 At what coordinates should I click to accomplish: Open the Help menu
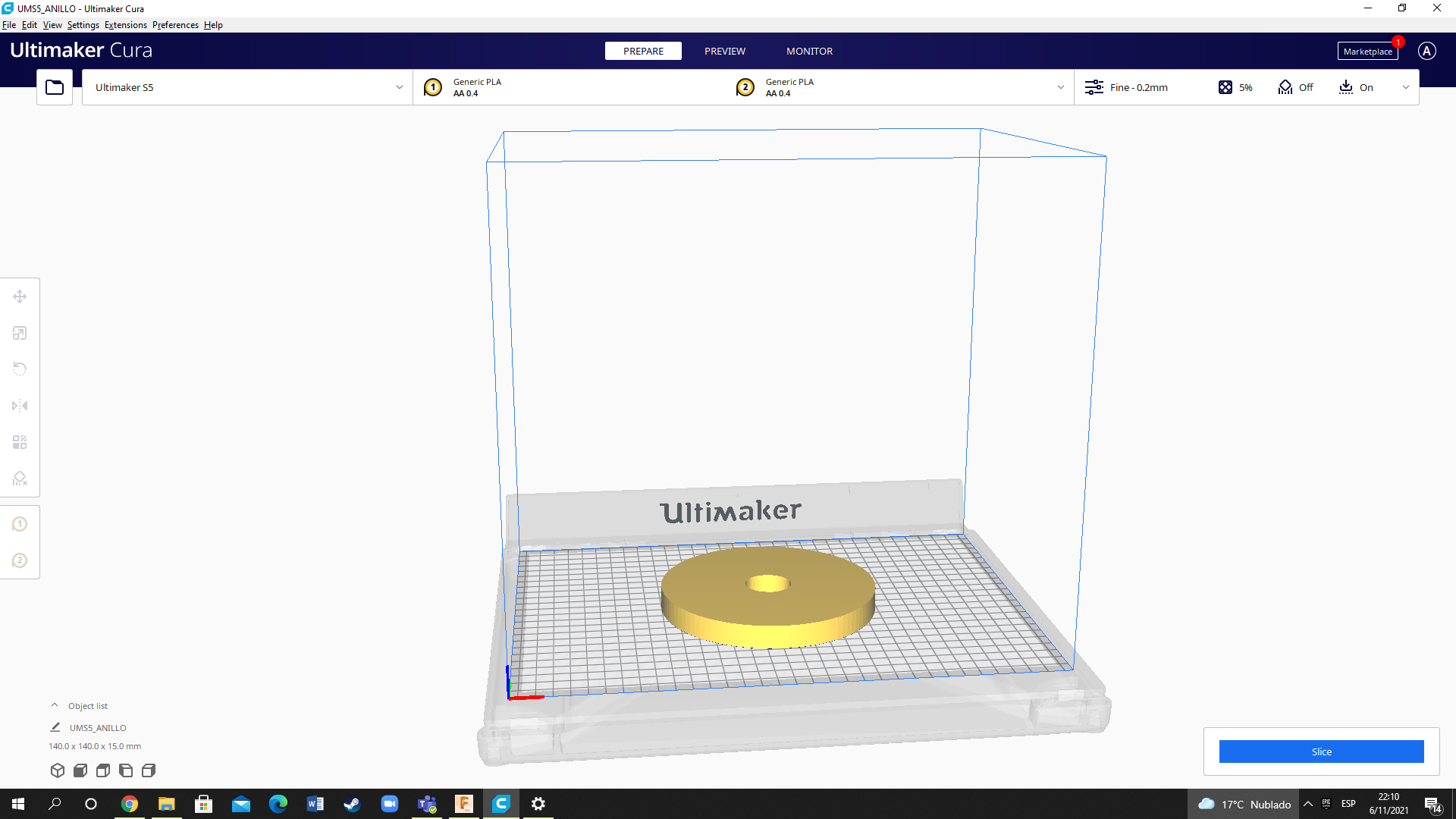point(213,25)
